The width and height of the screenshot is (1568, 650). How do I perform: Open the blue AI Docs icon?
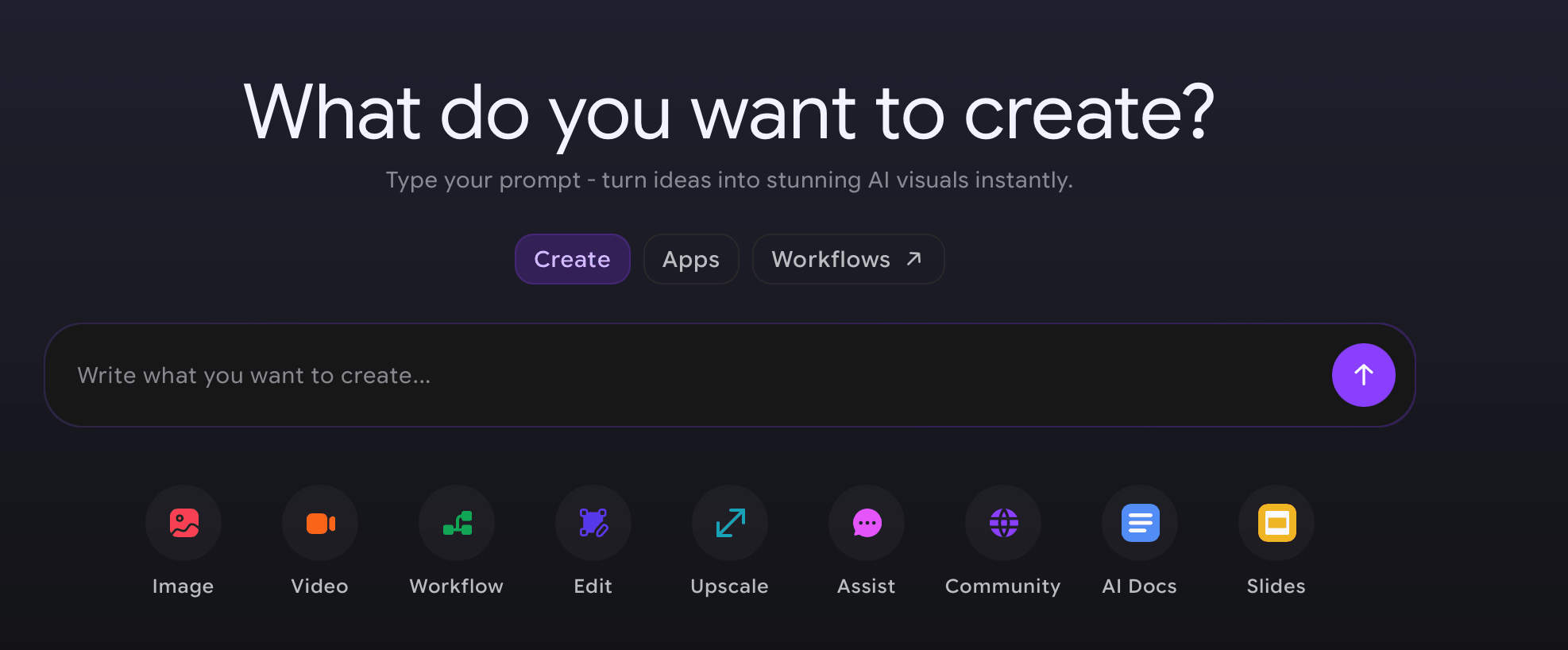click(1140, 523)
